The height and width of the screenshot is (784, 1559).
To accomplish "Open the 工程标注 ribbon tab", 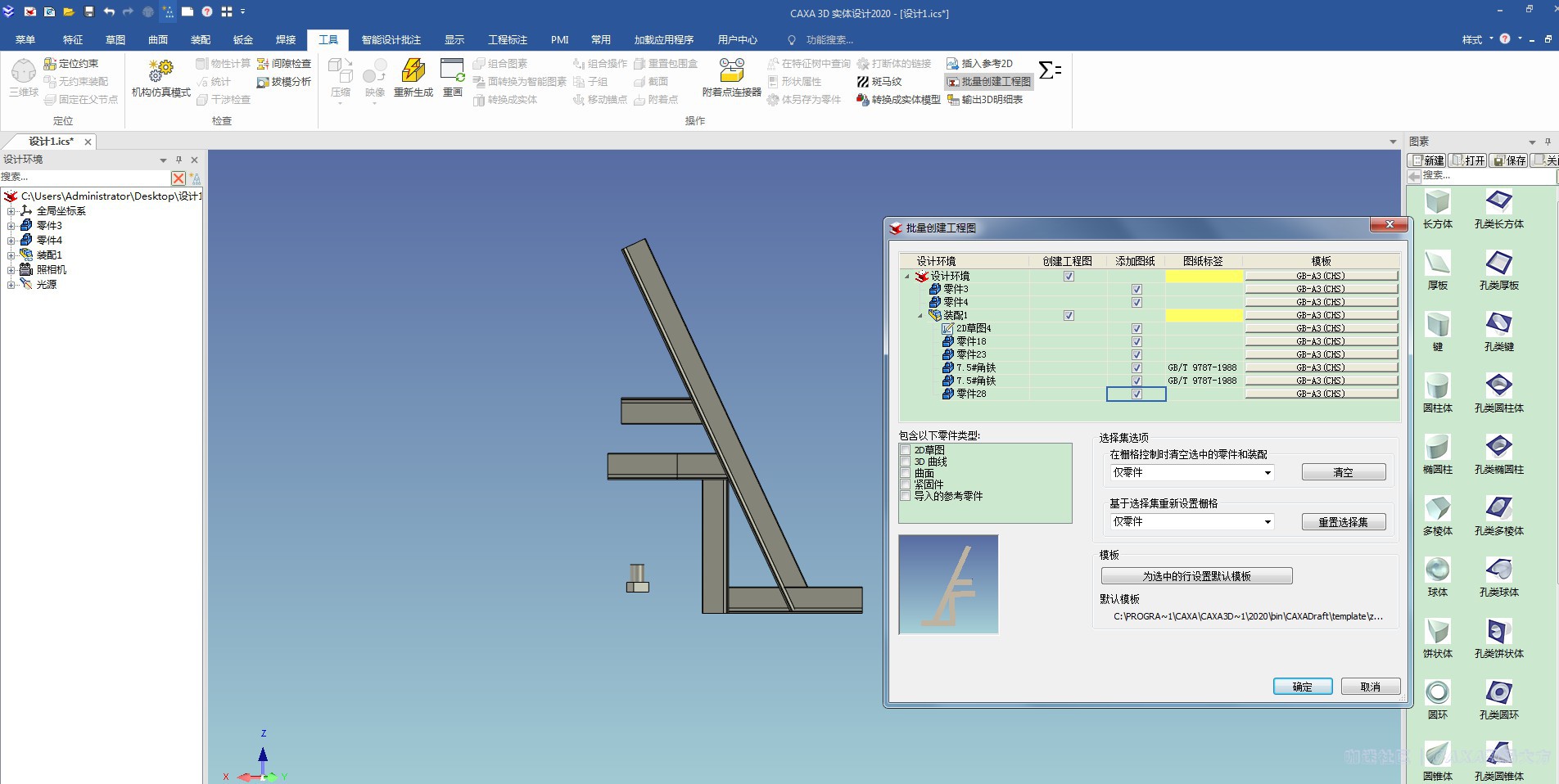I will 507,40.
